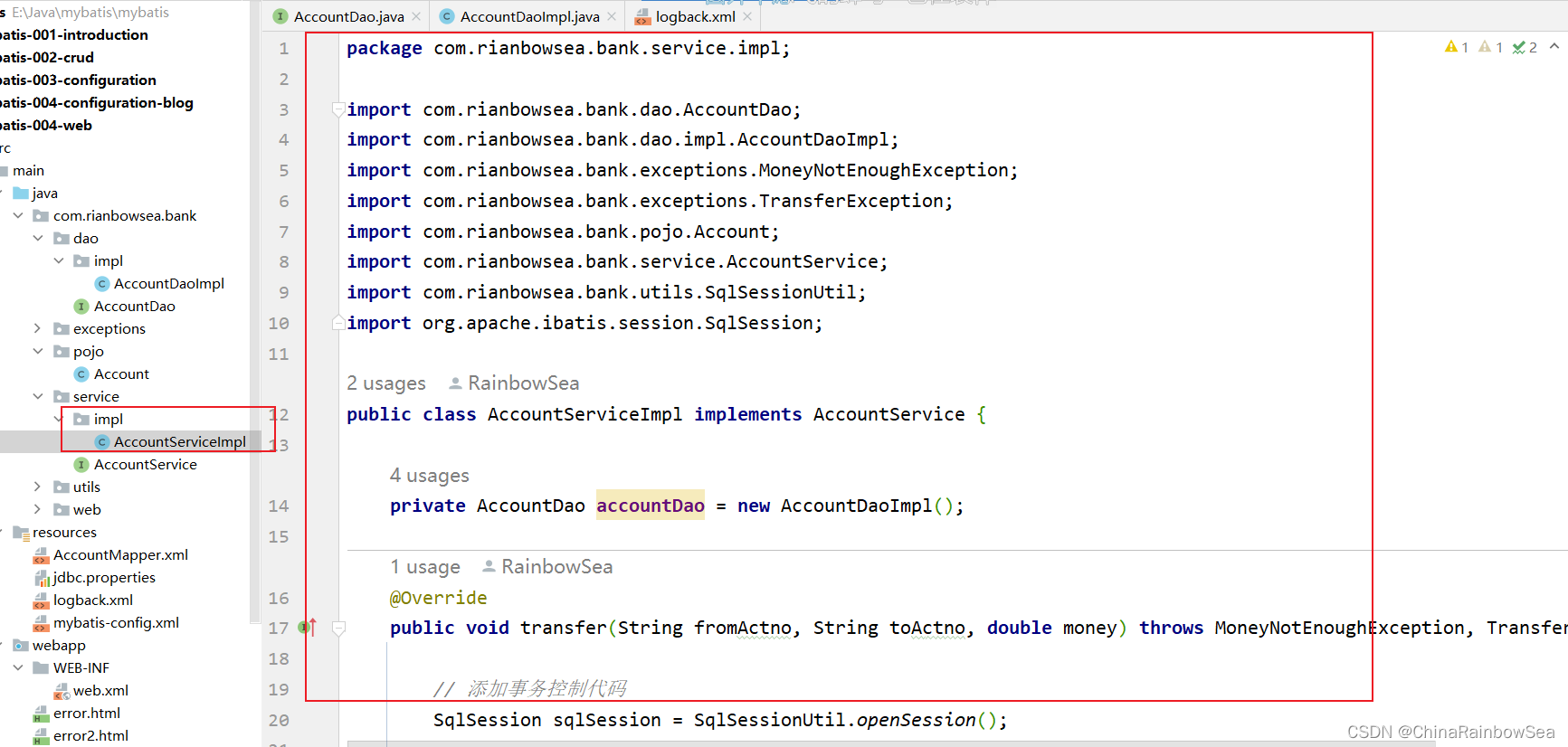The image size is (1568, 747).
Task: Click the '4 usages' hint above accountDao
Action: [430, 476]
